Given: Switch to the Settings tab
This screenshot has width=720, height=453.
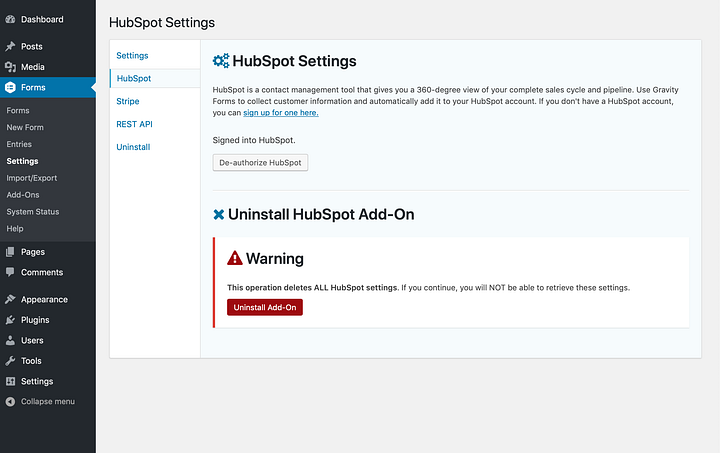Looking at the screenshot, I should click(x=132, y=56).
